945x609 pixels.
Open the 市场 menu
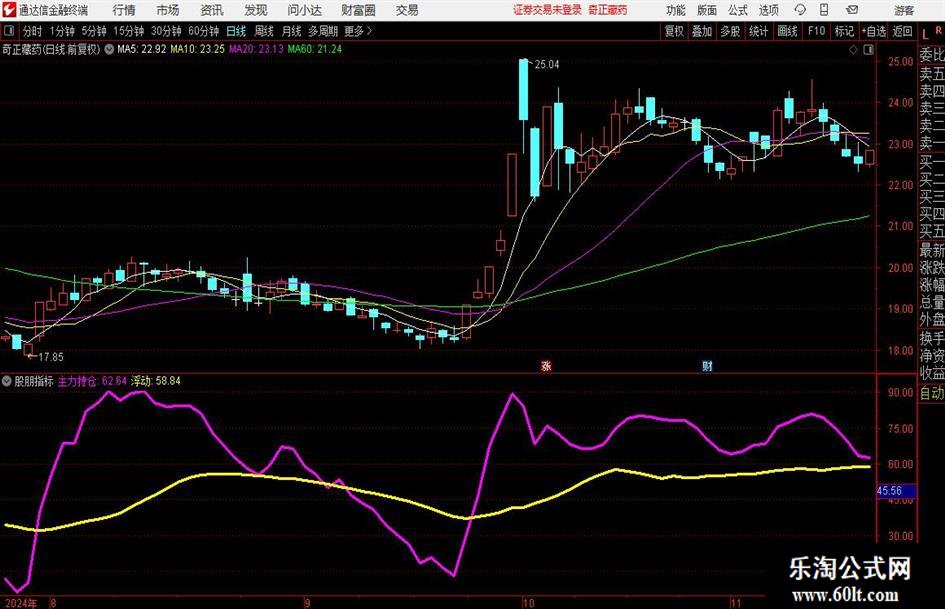168,10
